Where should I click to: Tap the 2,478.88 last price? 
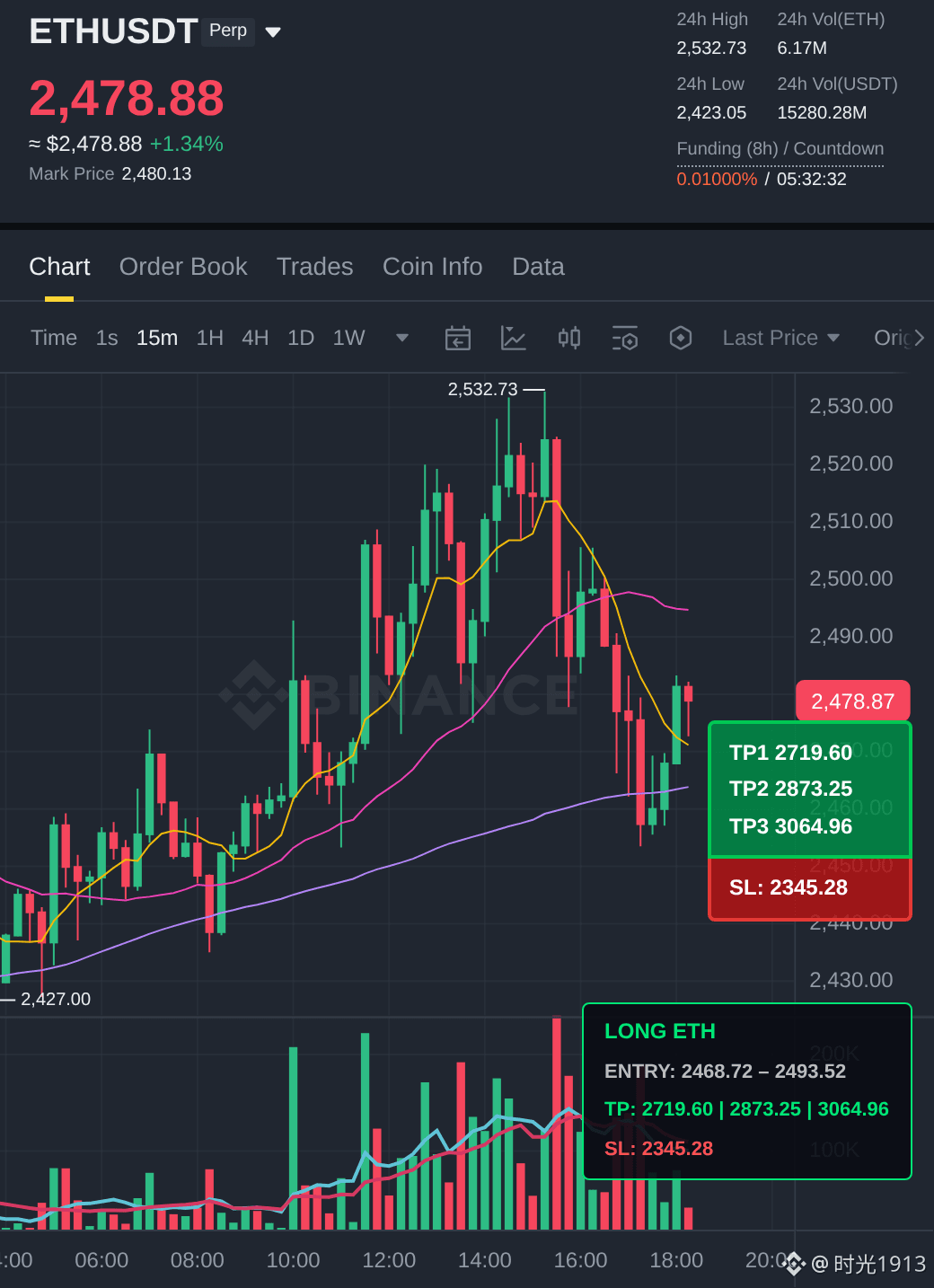click(x=127, y=98)
